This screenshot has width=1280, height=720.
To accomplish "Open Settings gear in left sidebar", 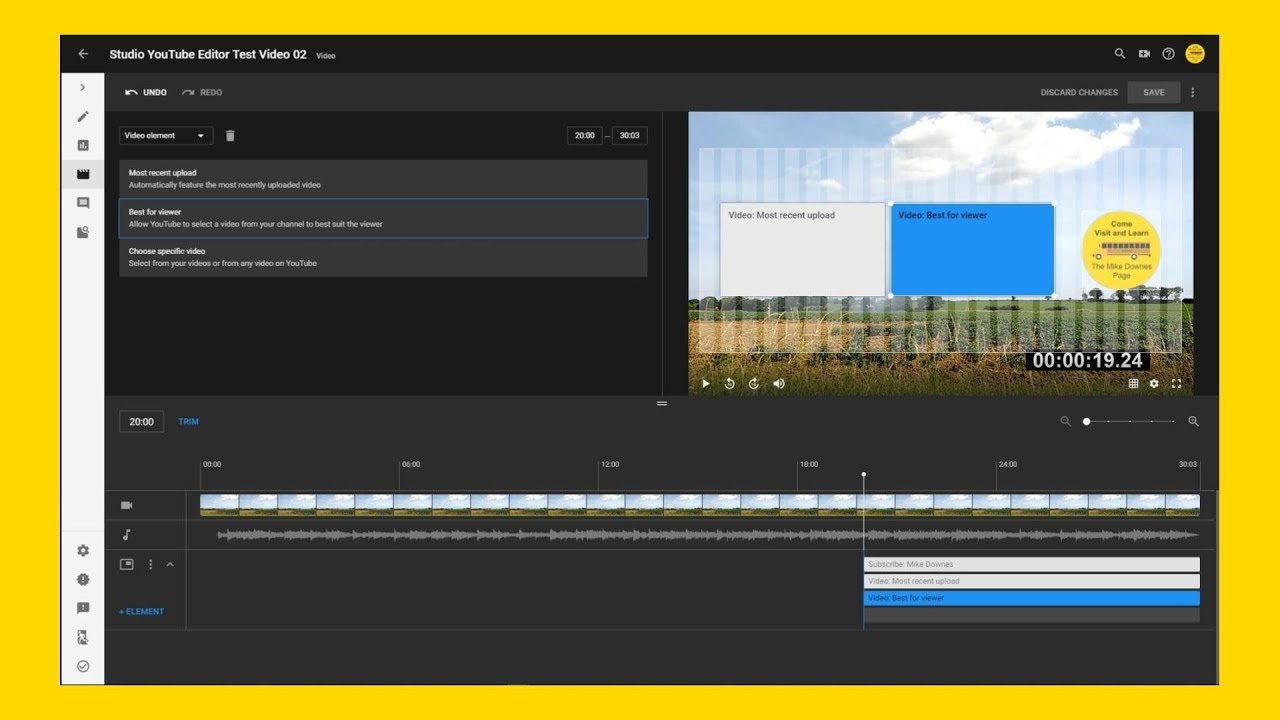I will (x=83, y=550).
